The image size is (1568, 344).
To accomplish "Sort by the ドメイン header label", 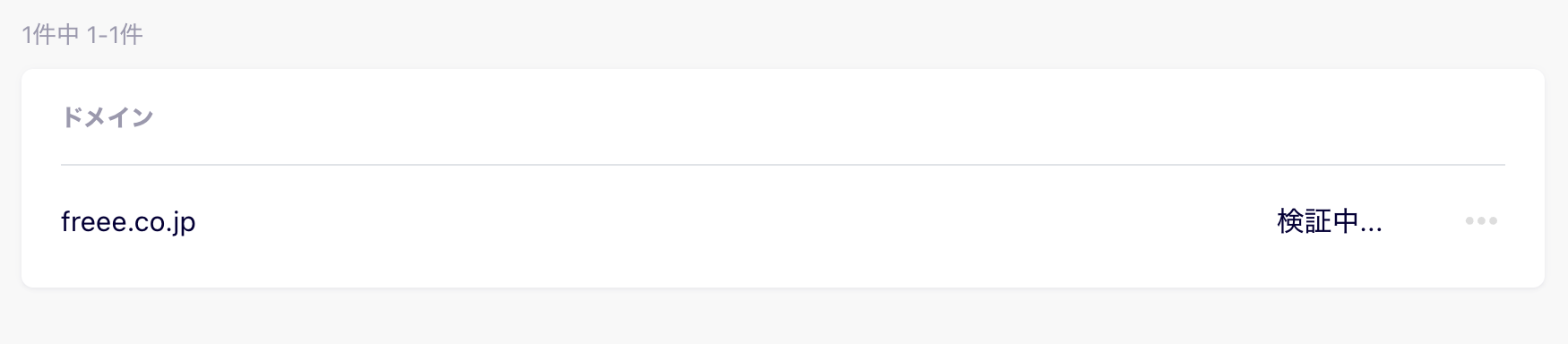I will tap(108, 117).
